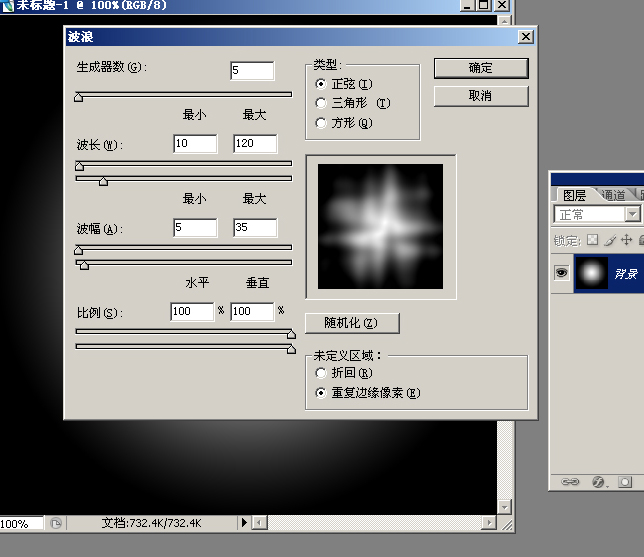Click the 波长 maximum value field
This screenshot has width=644, height=557.
255,143
